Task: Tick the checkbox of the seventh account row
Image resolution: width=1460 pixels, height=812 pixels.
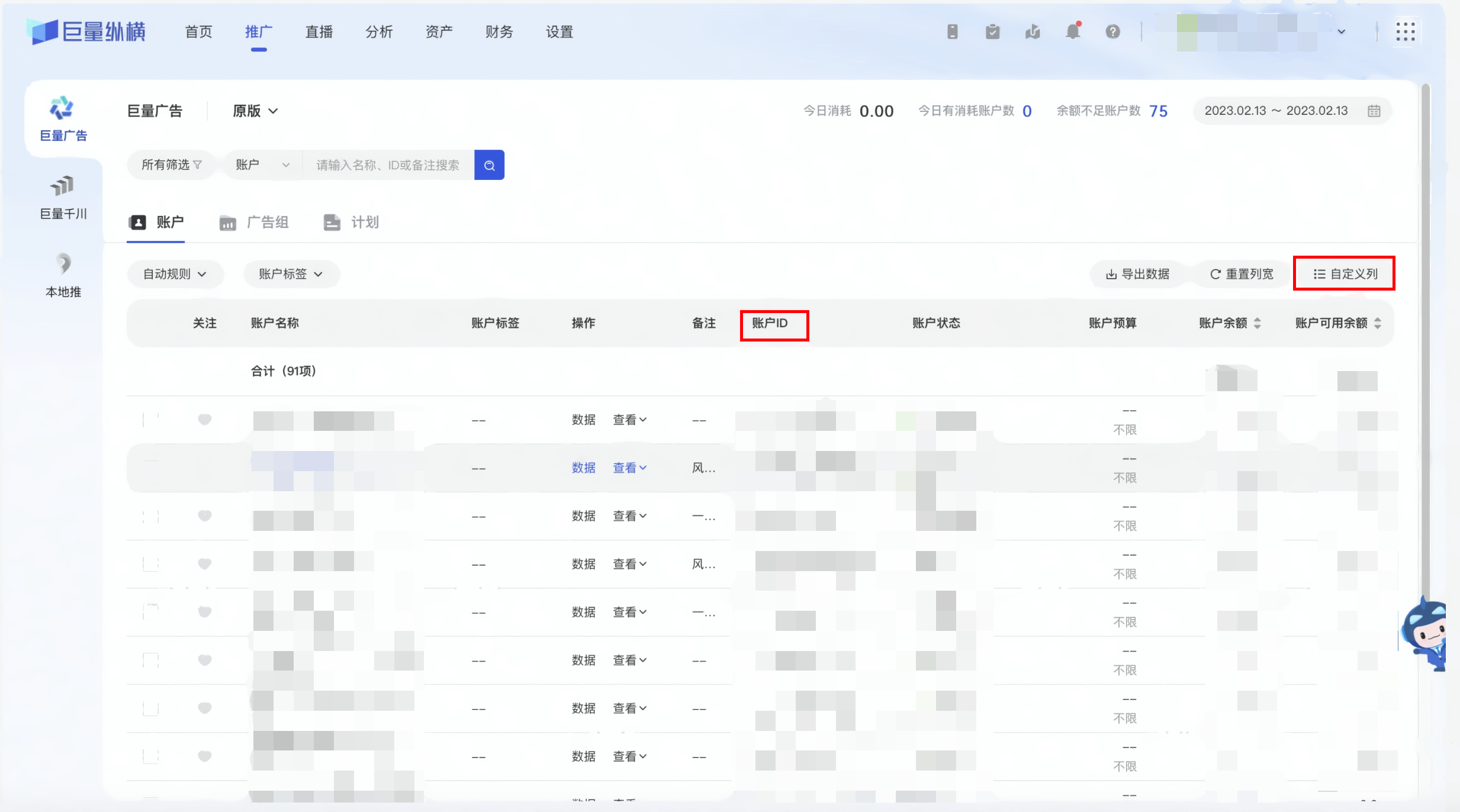Action: coord(151,708)
